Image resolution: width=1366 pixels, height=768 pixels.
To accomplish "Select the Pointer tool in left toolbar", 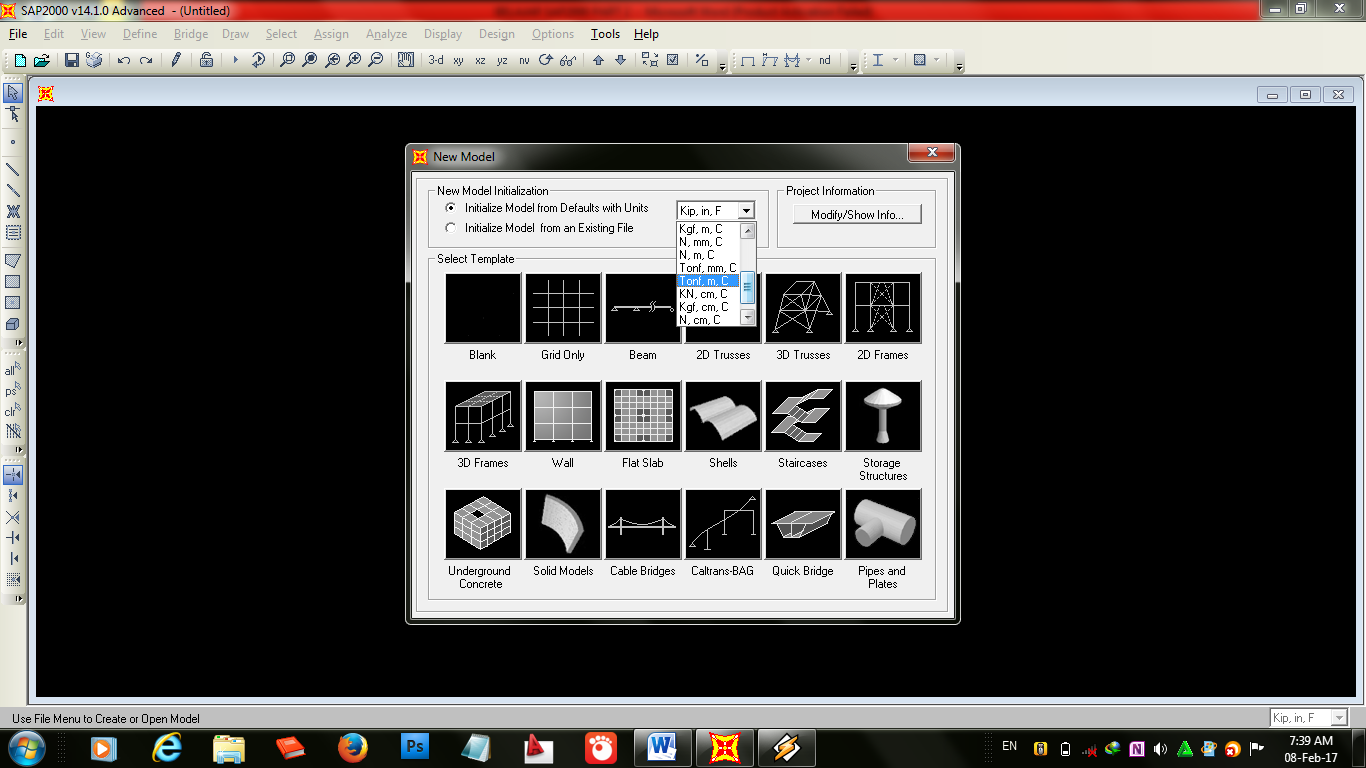I will [13, 93].
